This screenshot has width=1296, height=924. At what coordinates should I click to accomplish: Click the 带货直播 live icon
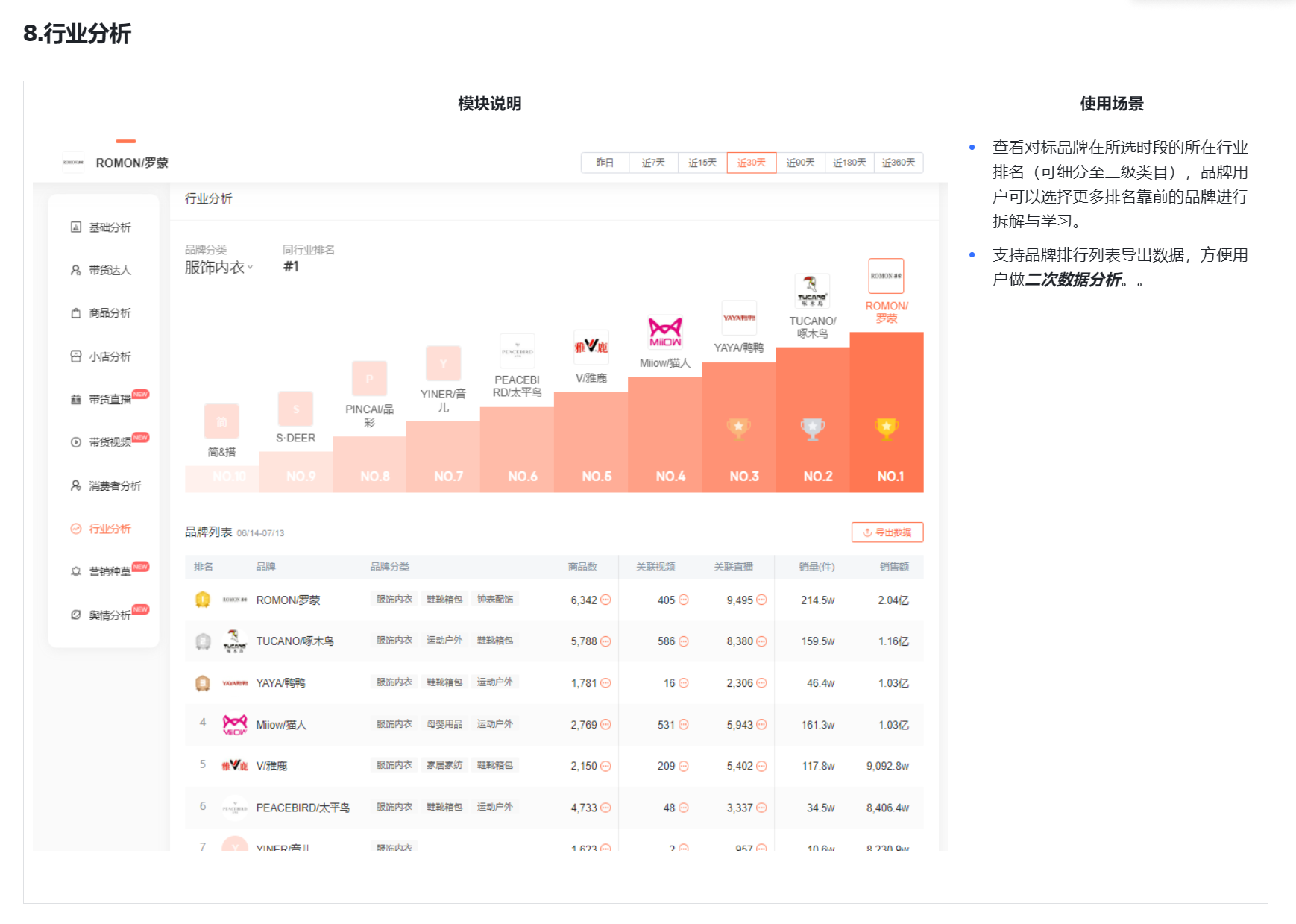(x=75, y=400)
